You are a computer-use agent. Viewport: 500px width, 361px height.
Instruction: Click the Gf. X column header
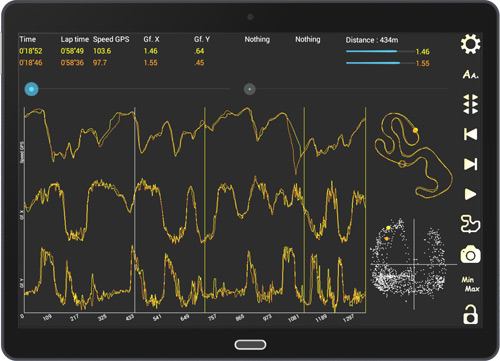(x=151, y=39)
